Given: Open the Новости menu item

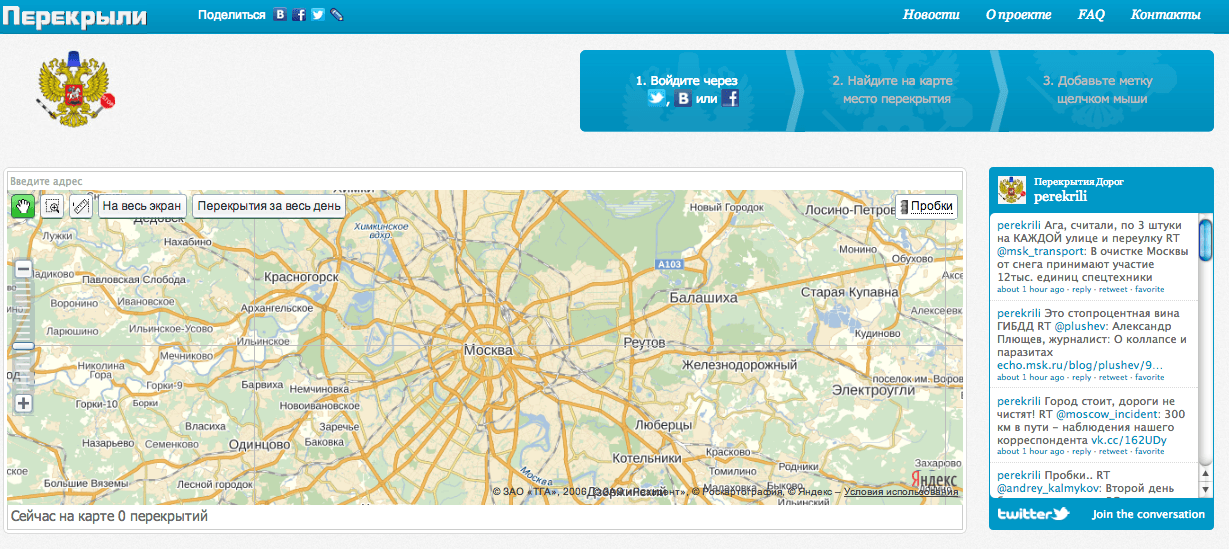Looking at the screenshot, I should (x=930, y=15).
